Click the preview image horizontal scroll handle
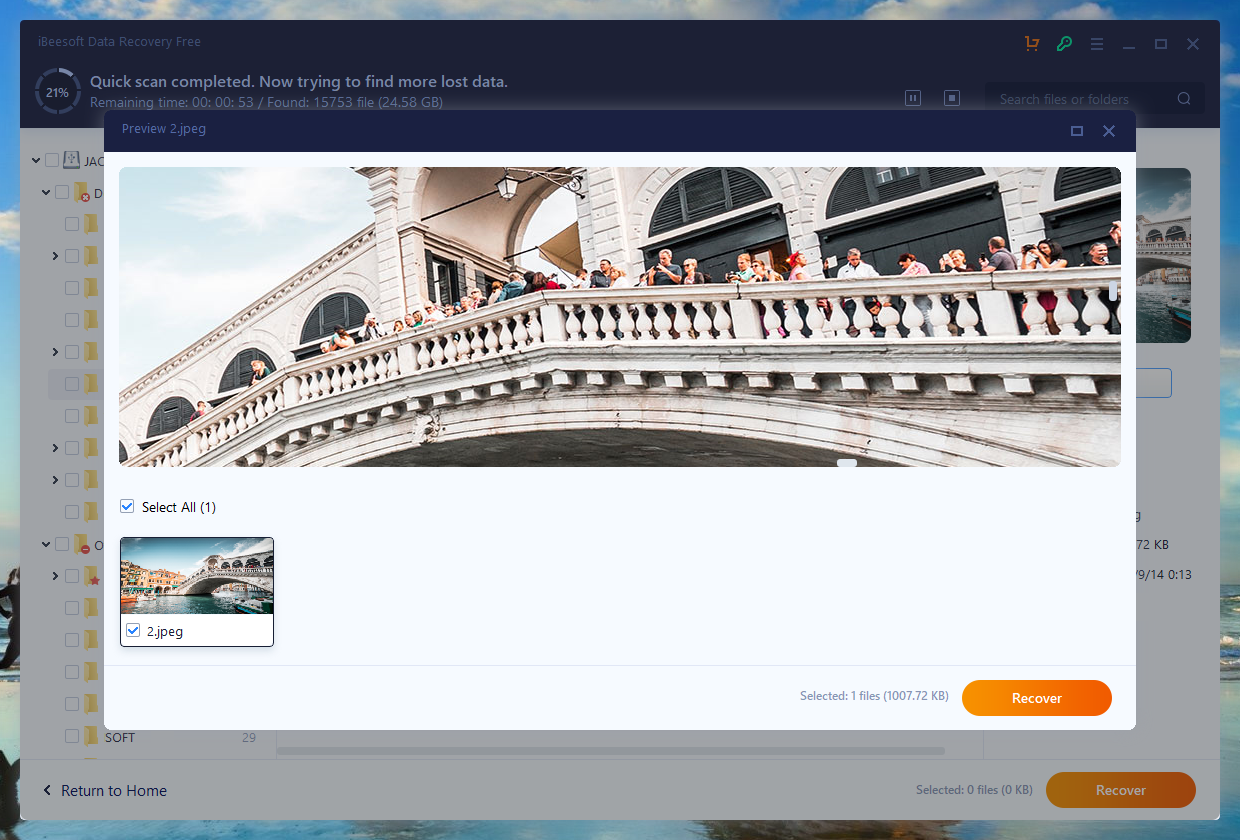The width and height of the screenshot is (1240, 840). 847,463
